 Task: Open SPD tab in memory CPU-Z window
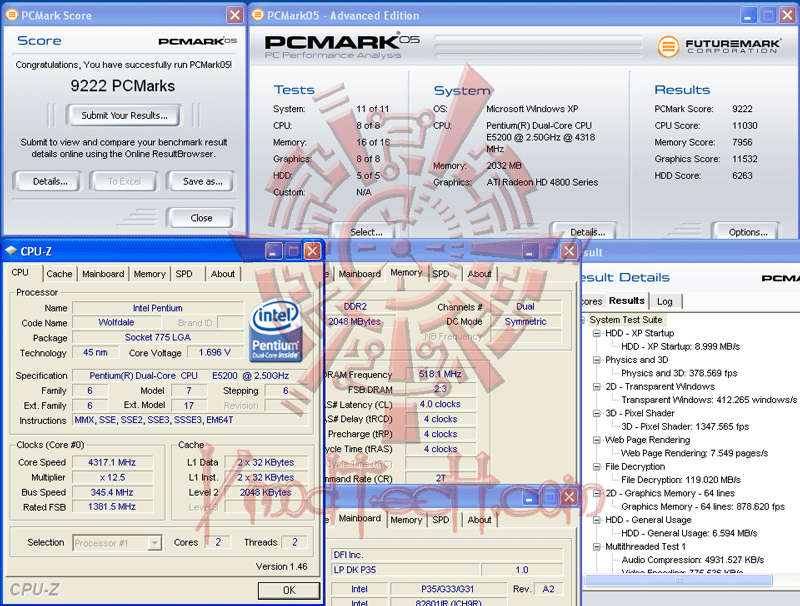(x=441, y=274)
